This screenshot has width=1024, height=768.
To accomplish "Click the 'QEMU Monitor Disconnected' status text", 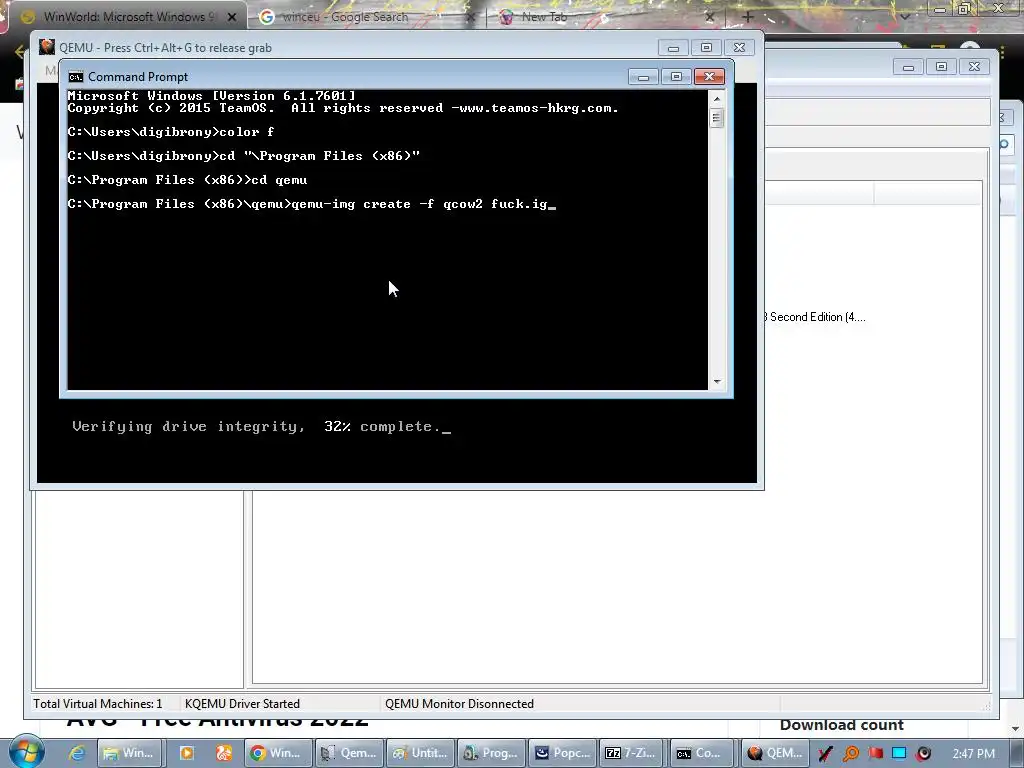I will [x=459, y=703].
